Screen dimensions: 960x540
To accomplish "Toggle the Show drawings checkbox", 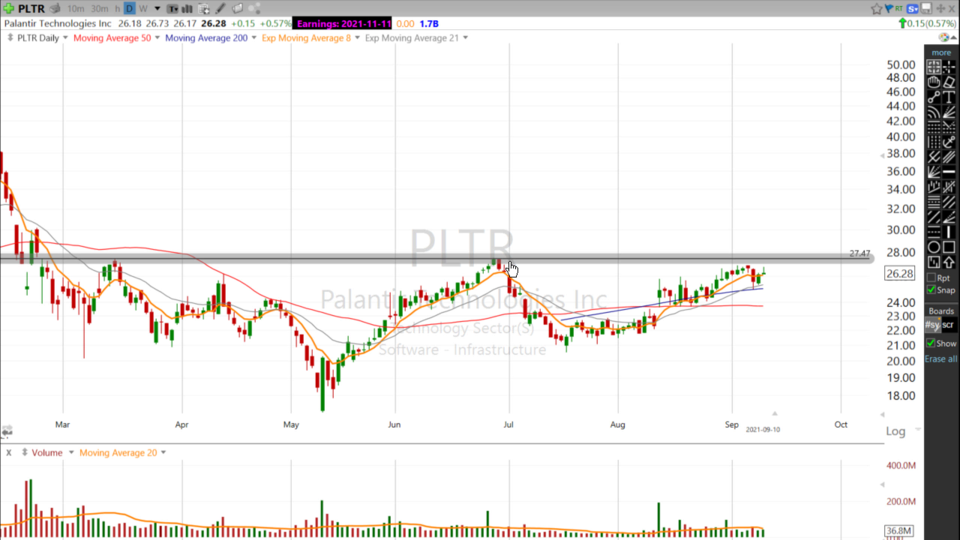I will click(931, 343).
